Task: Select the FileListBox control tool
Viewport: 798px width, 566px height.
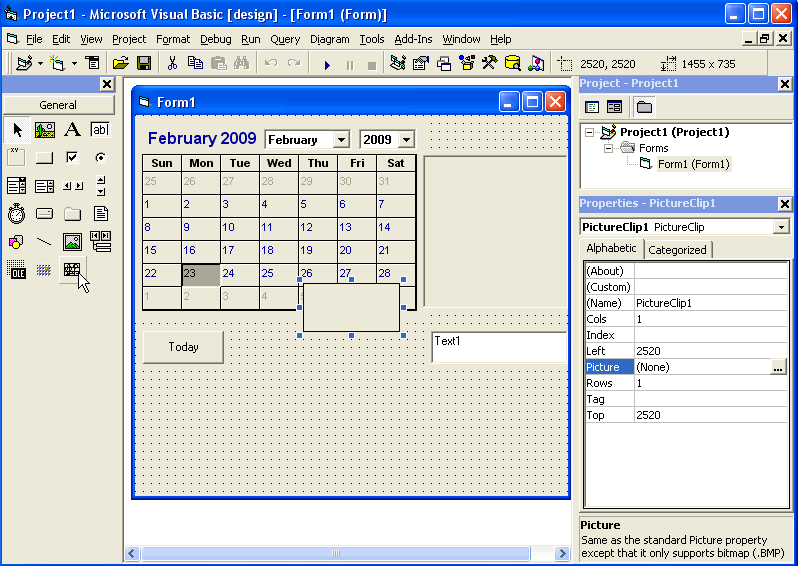Action: tap(100, 214)
